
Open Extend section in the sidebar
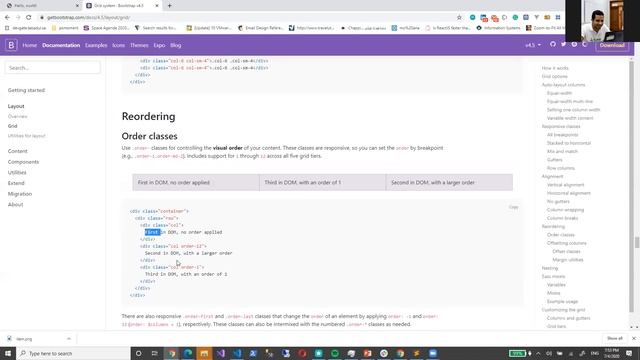(x=16, y=183)
